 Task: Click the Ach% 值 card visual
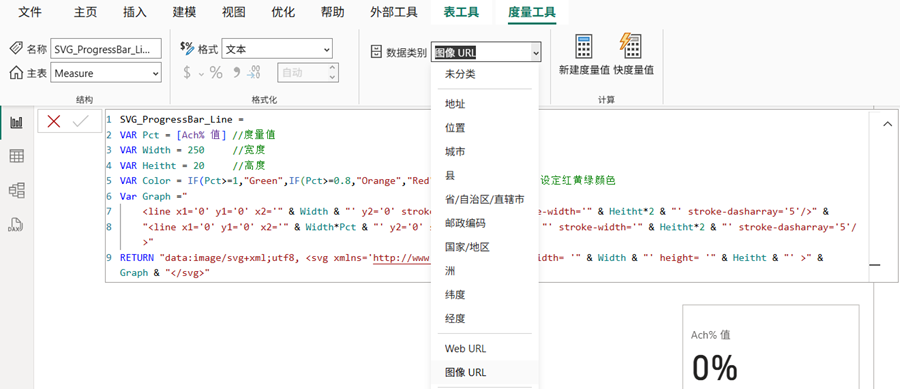coord(771,347)
